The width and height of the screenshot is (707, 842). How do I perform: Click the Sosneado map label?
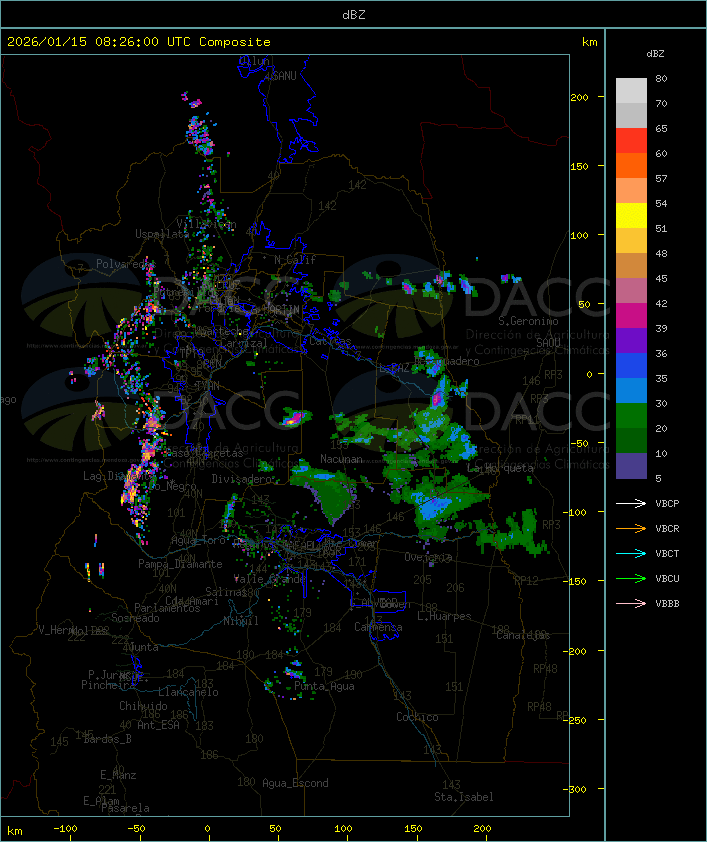(135, 618)
